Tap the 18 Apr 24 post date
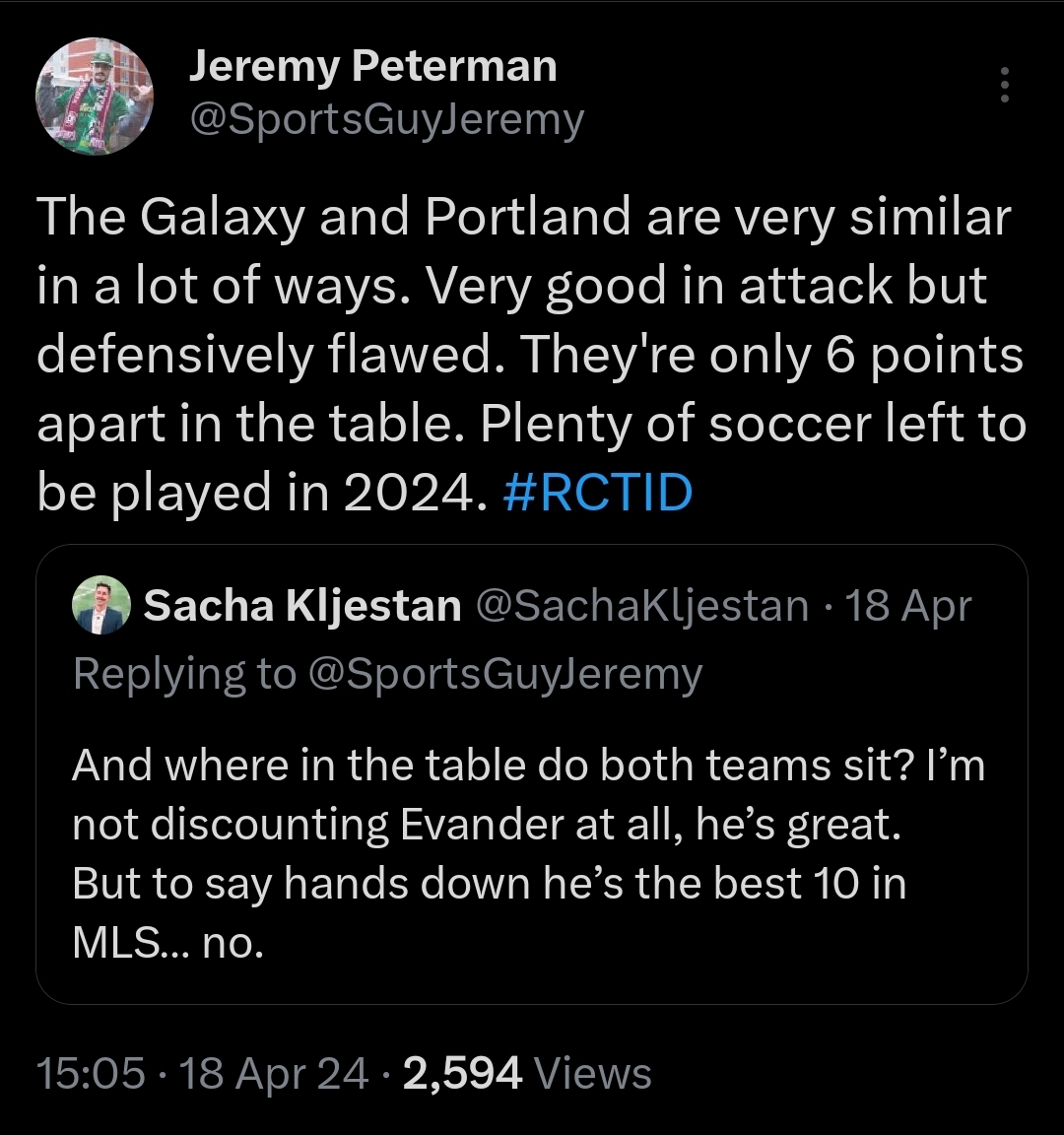1064x1135 pixels. click(x=275, y=1073)
